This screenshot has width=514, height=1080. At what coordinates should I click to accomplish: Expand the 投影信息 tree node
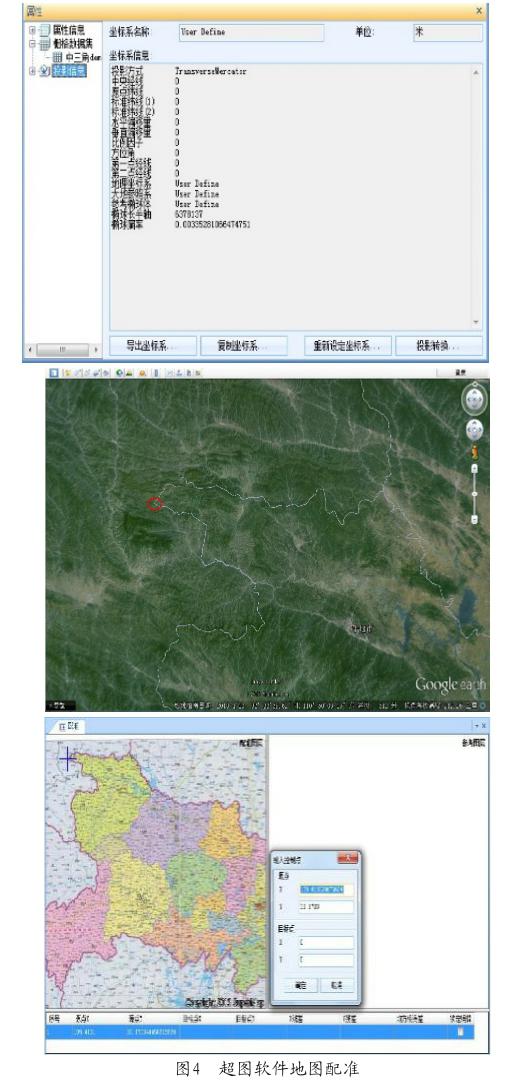point(32,70)
